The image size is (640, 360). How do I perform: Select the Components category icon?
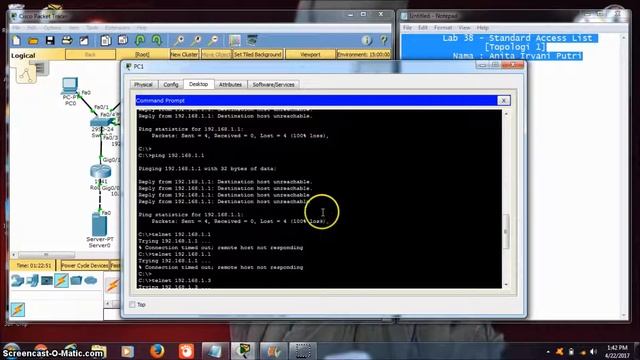[47, 280]
